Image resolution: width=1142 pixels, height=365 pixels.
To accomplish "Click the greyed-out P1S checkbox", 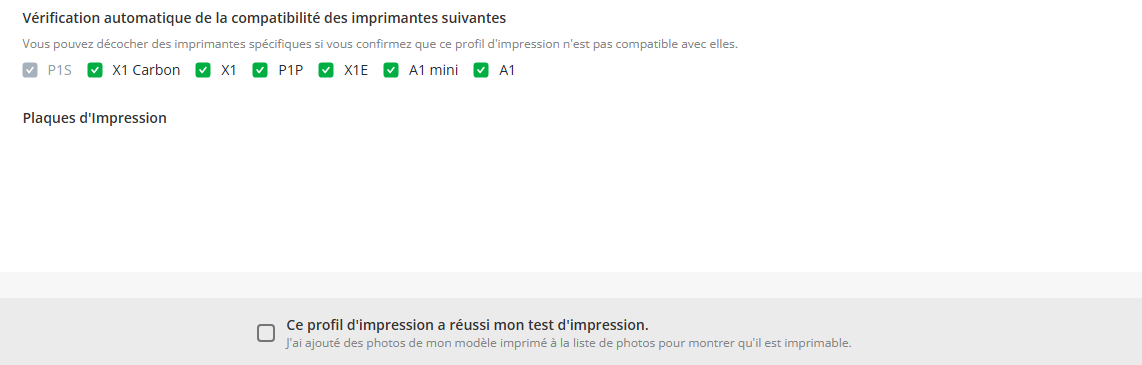I will (30, 71).
